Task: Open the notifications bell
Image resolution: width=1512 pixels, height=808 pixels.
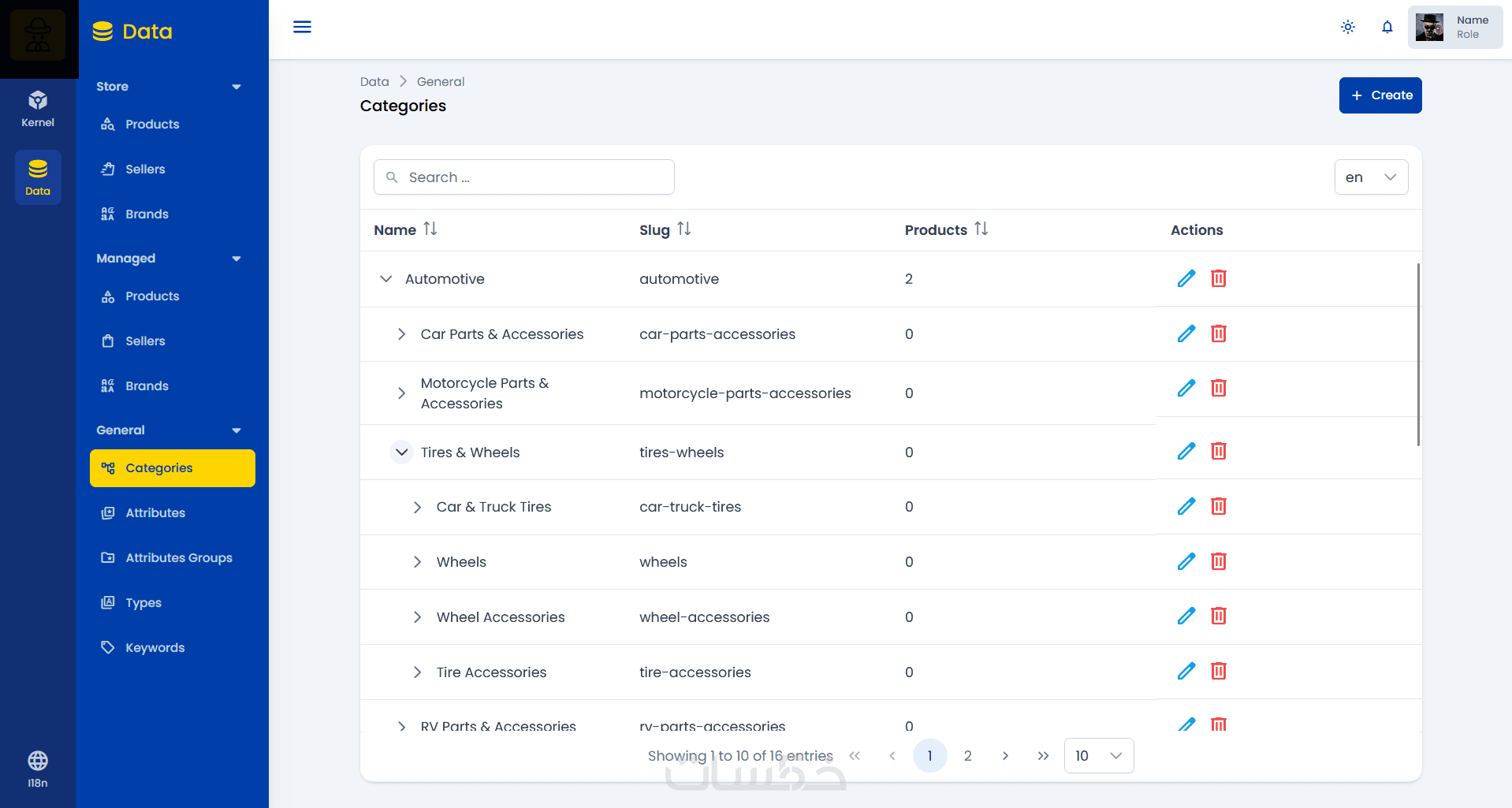Action: [x=1387, y=27]
